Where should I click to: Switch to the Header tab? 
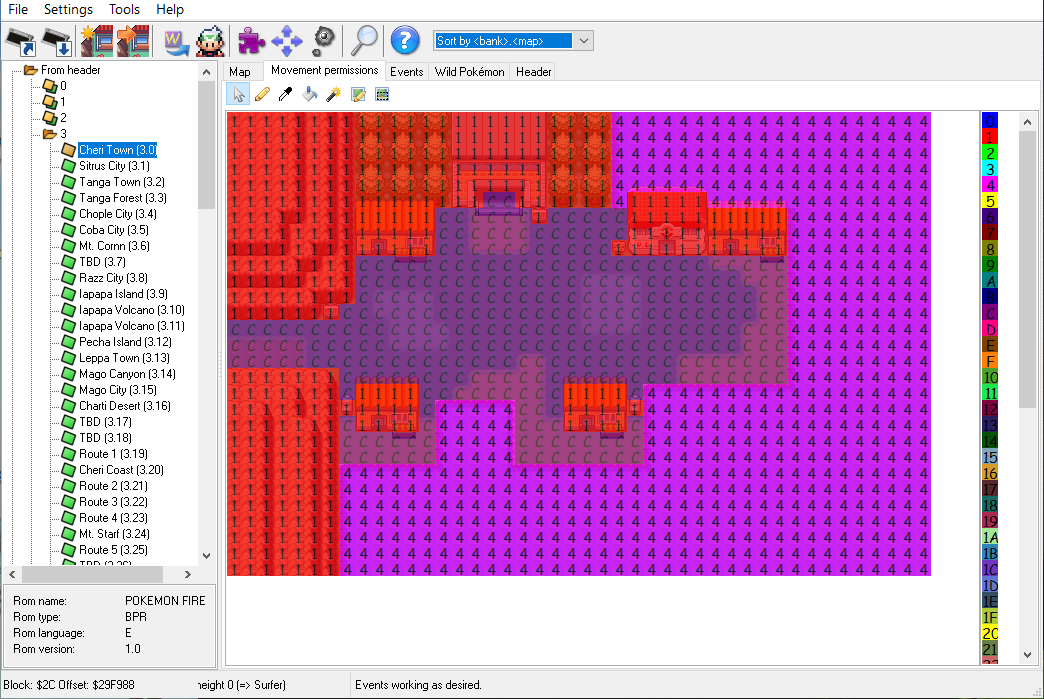[x=533, y=72]
